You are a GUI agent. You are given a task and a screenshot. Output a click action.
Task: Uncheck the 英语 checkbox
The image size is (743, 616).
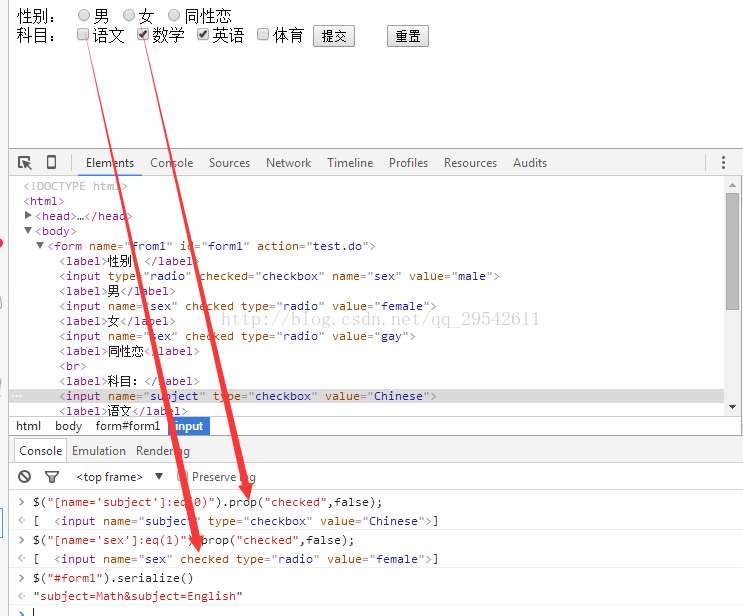[203, 34]
